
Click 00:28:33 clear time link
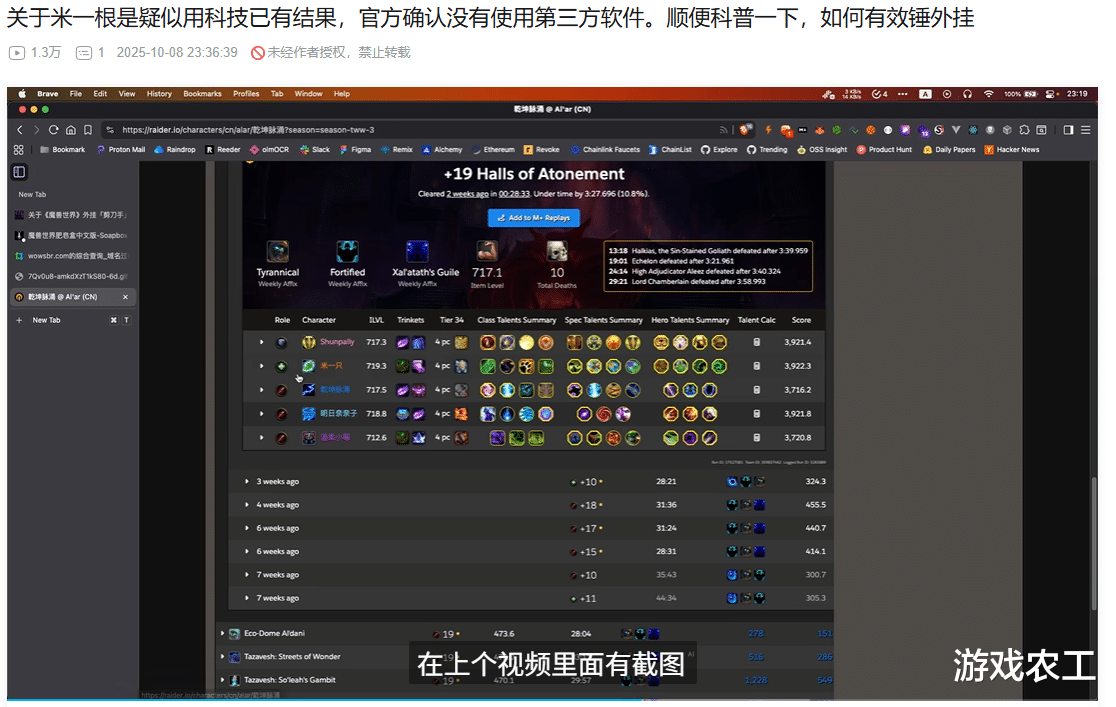(x=514, y=194)
